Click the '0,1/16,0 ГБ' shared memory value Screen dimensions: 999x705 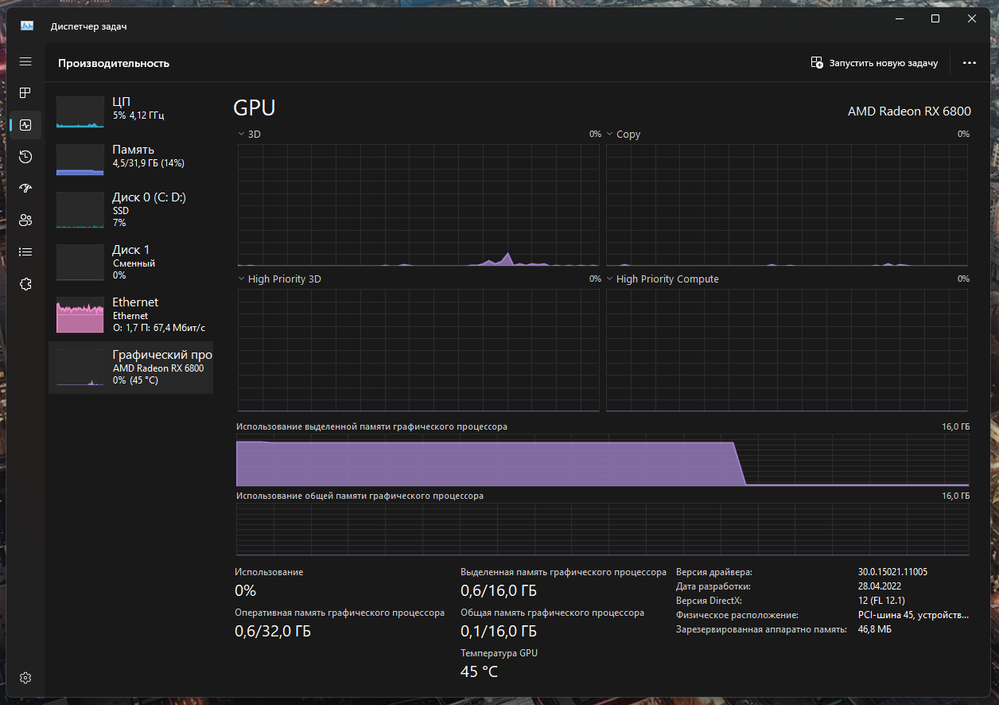[498, 631]
